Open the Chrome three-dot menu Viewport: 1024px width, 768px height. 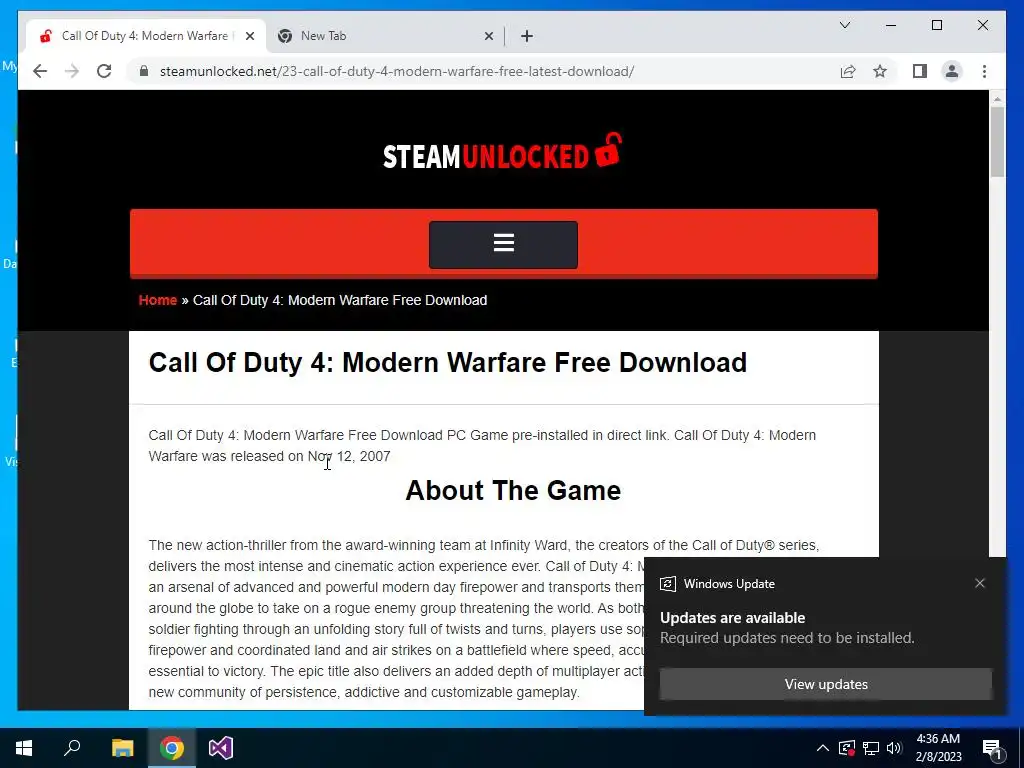pos(984,71)
